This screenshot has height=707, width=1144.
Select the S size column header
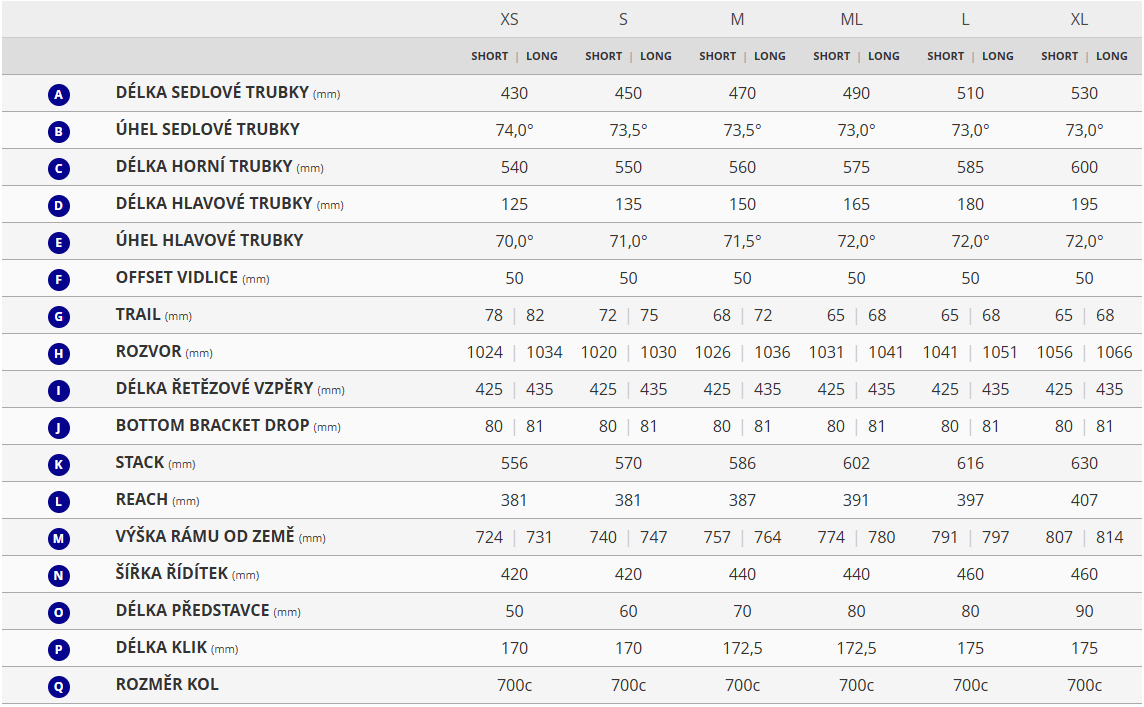click(x=623, y=20)
